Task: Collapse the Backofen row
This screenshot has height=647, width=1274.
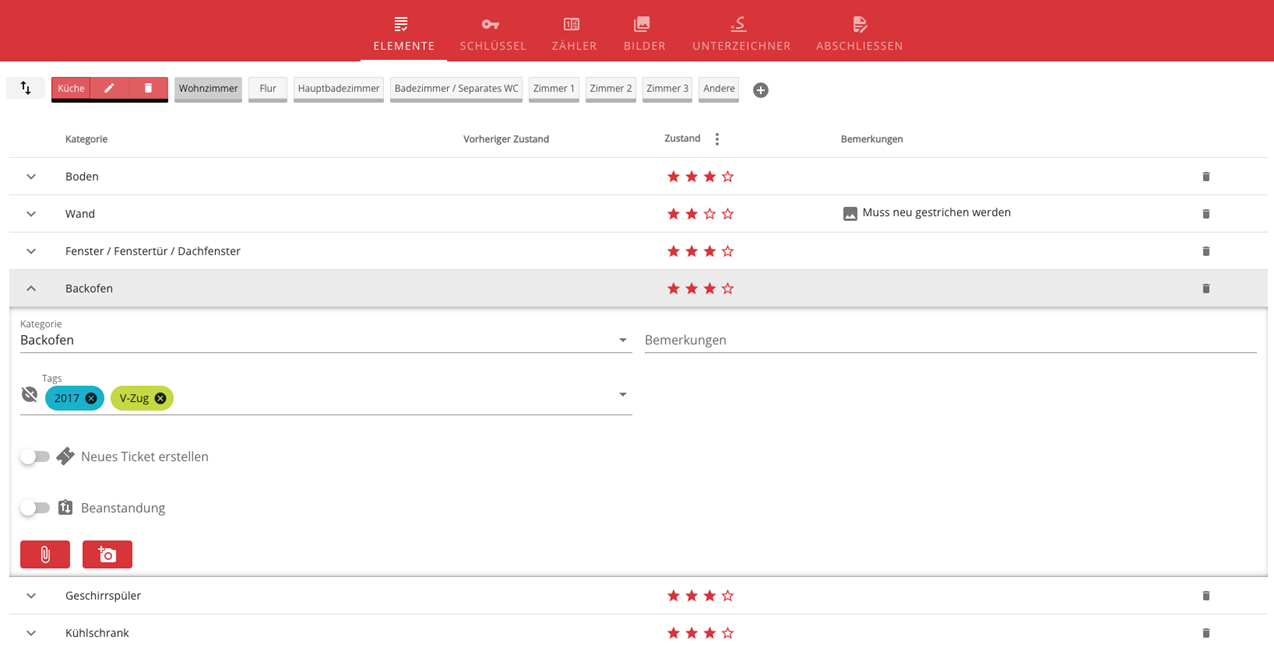Action: pos(31,289)
